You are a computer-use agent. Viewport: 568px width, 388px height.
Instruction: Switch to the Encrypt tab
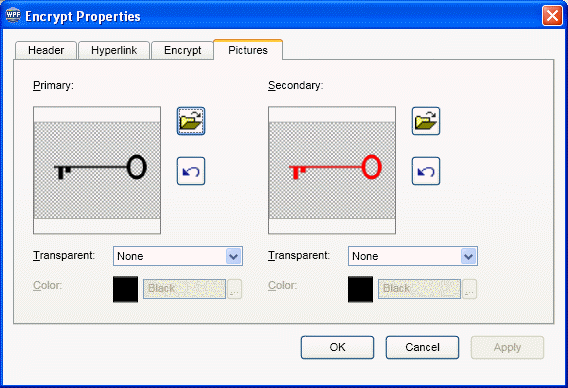click(182, 50)
